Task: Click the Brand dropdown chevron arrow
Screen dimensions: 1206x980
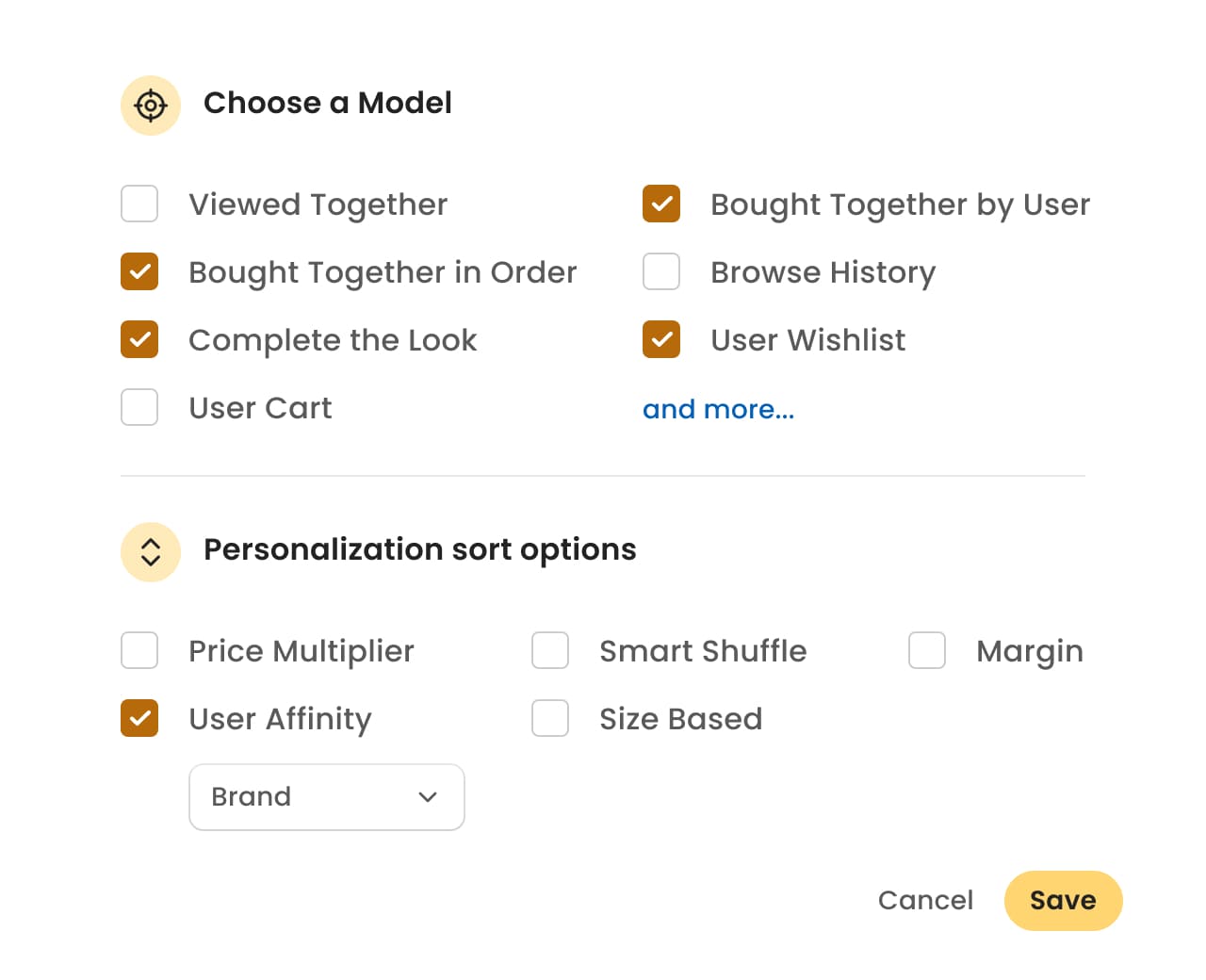Action: pyautogui.click(x=428, y=797)
